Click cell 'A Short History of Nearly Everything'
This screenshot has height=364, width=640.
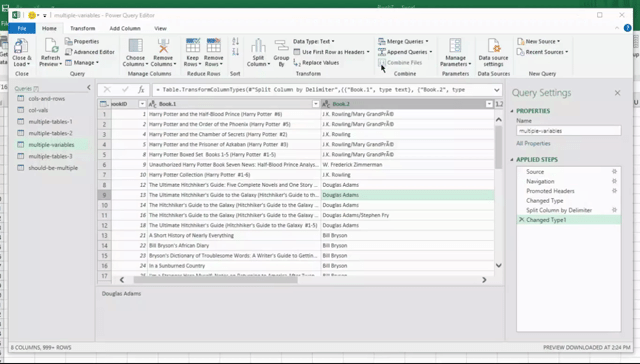(234, 235)
